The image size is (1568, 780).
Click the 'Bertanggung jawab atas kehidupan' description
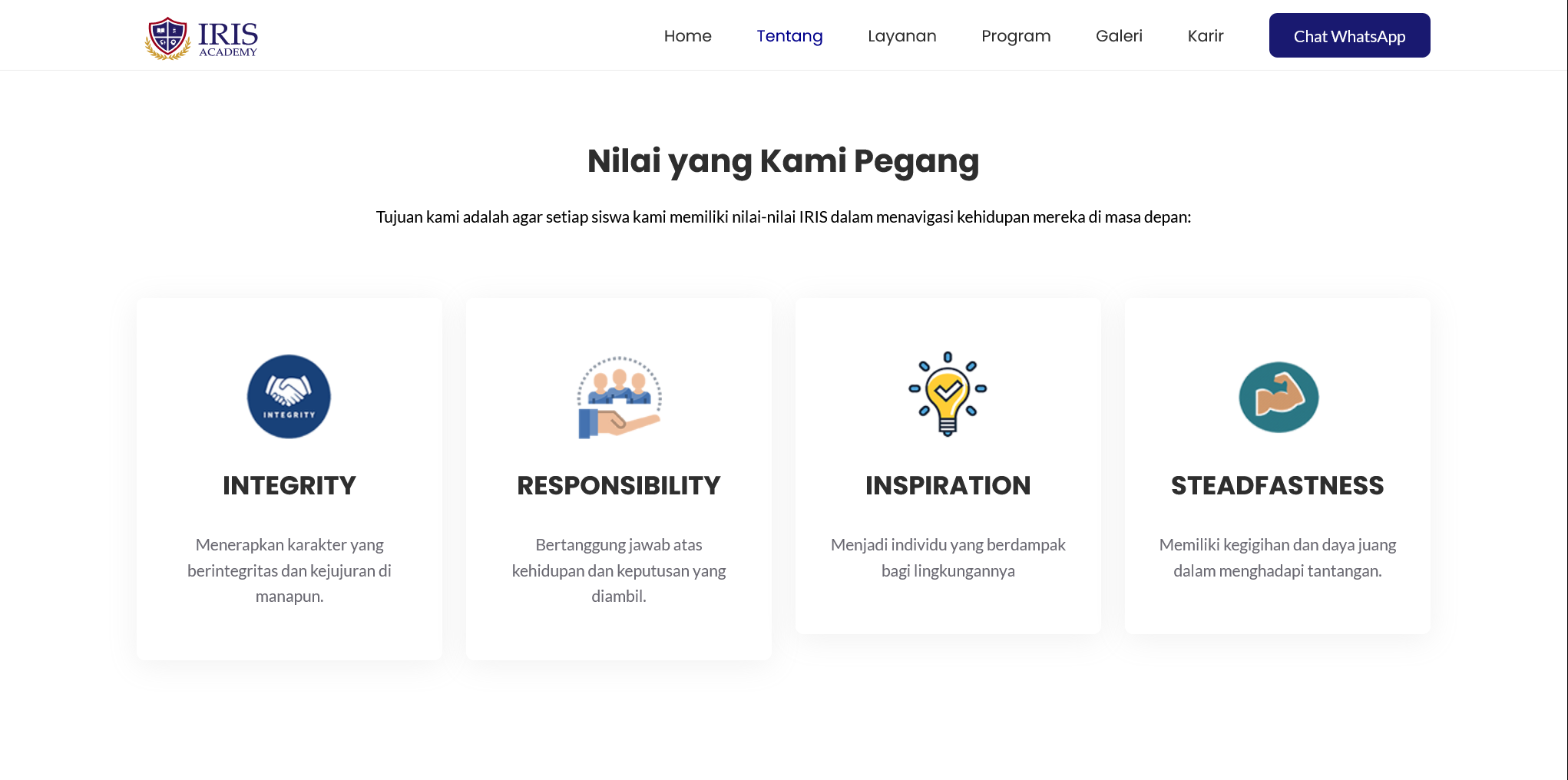coord(619,570)
